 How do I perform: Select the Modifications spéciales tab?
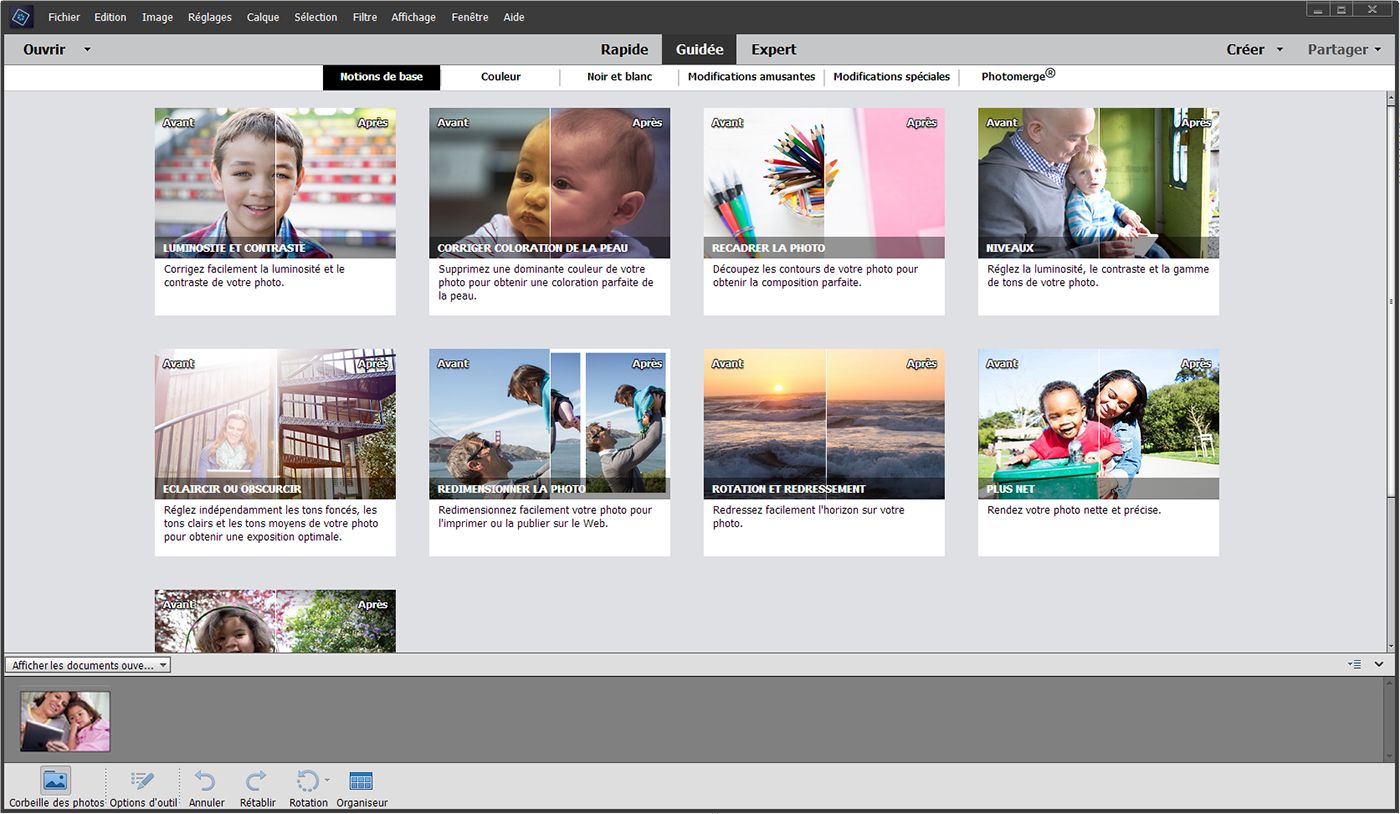coord(892,77)
